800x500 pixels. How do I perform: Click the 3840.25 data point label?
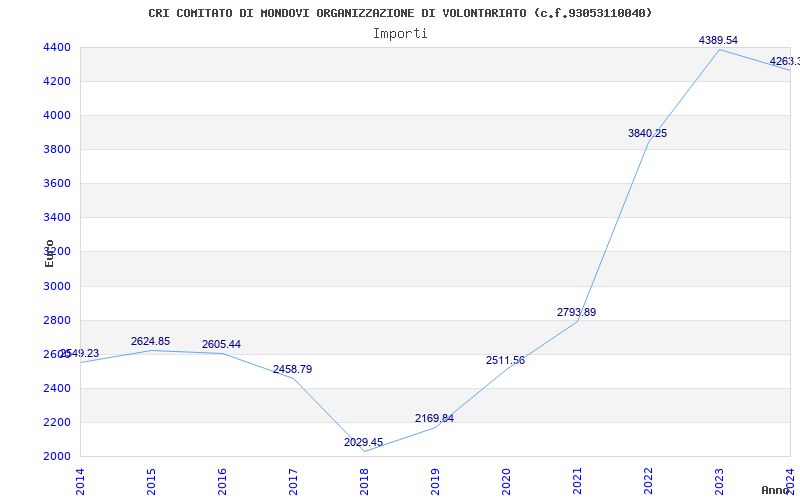point(647,133)
